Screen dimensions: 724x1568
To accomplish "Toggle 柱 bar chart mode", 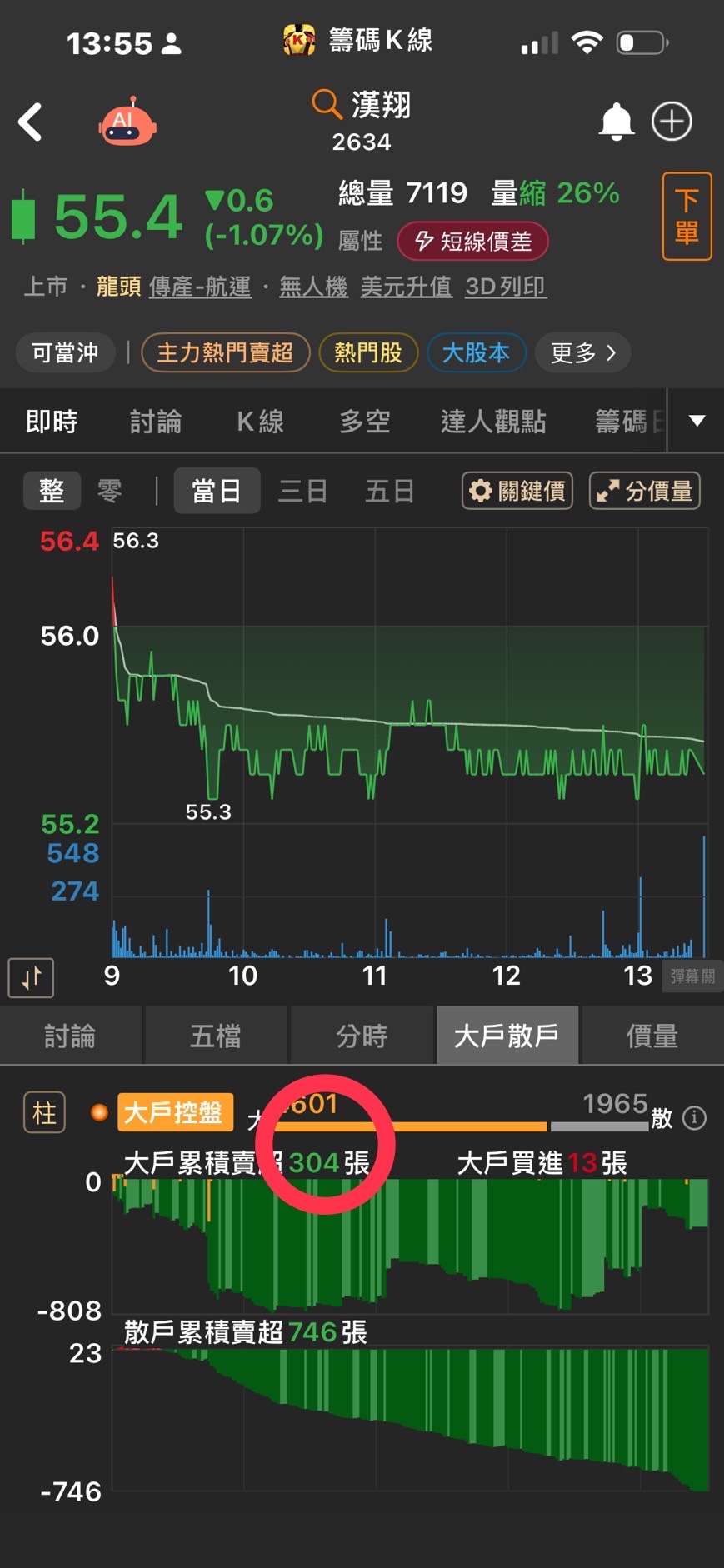I will (x=44, y=1112).
